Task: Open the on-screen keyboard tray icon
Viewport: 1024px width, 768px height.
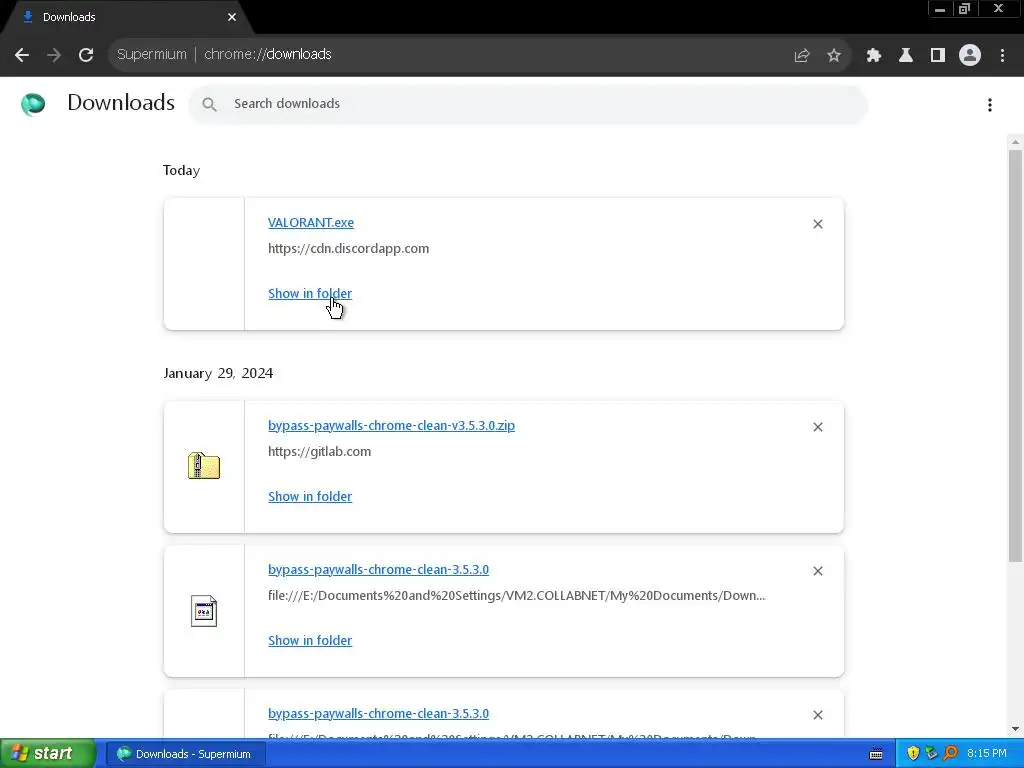Action: click(876, 754)
